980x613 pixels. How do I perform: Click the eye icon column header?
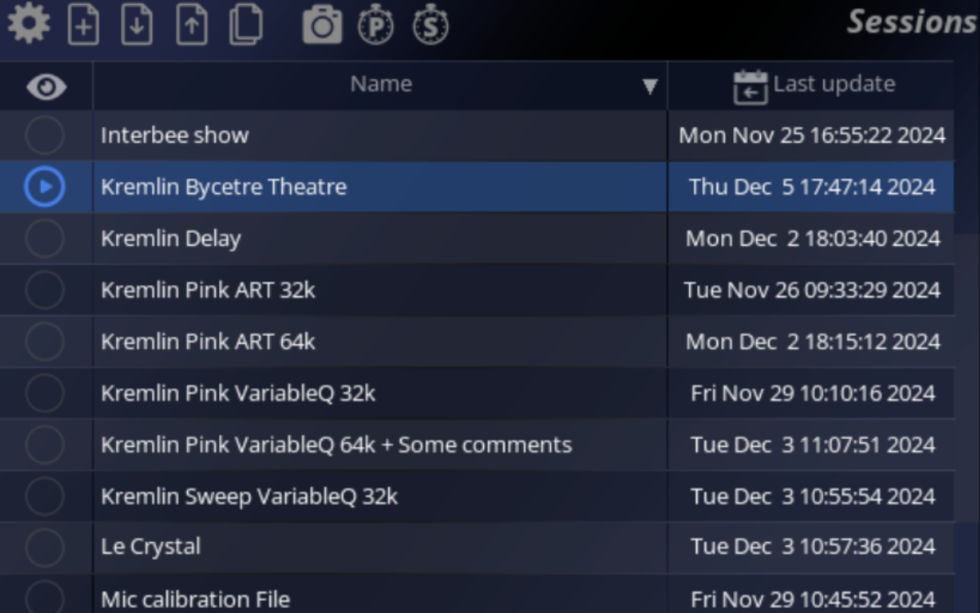[46, 87]
